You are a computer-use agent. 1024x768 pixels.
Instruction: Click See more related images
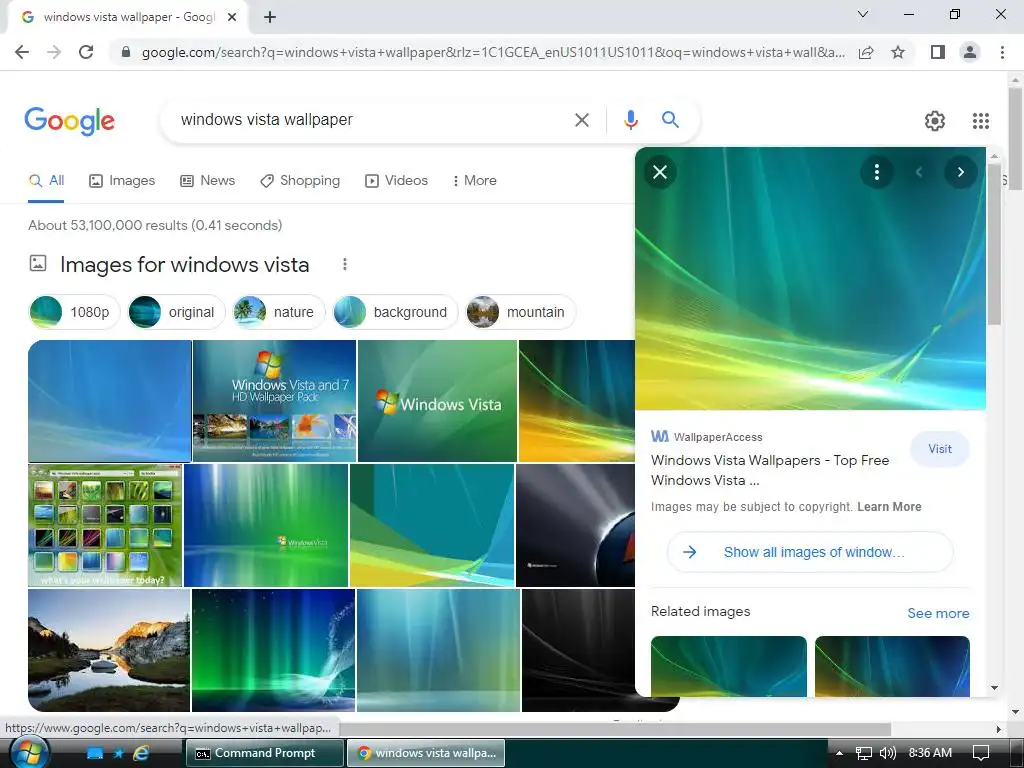pyautogui.click(x=938, y=613)
